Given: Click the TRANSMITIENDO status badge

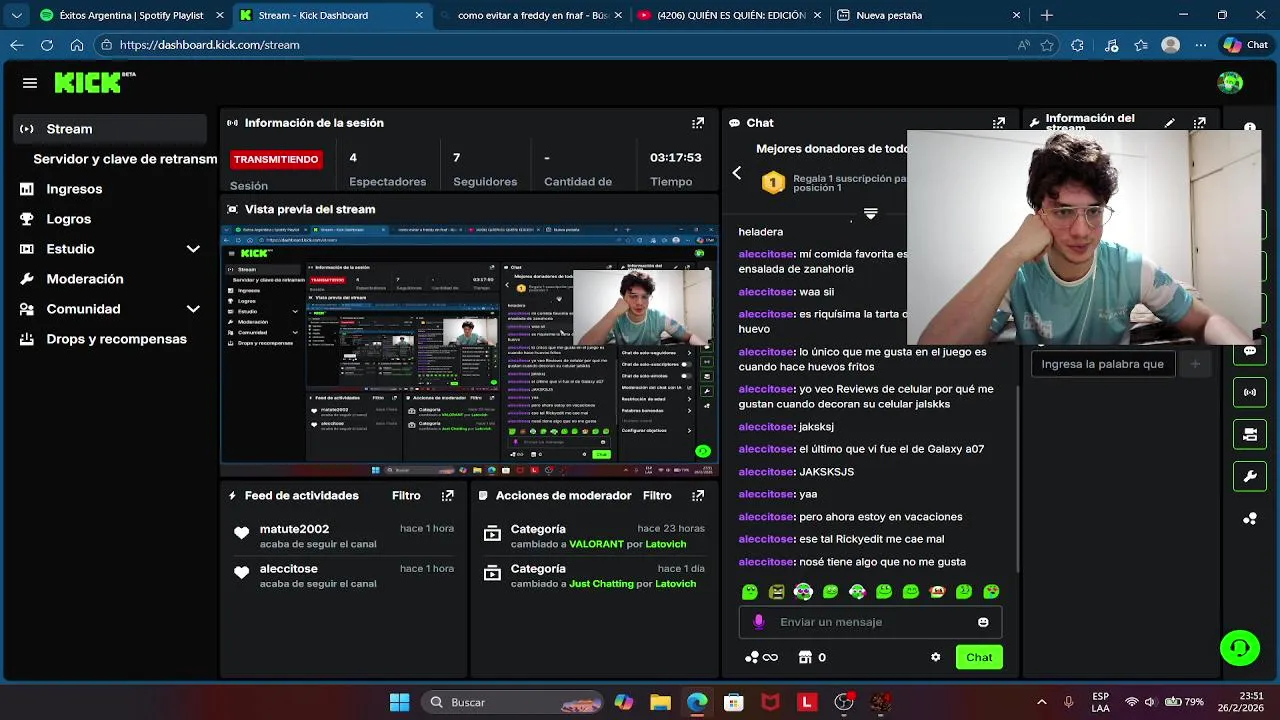Looking at the screenshot, I should 276,159.
